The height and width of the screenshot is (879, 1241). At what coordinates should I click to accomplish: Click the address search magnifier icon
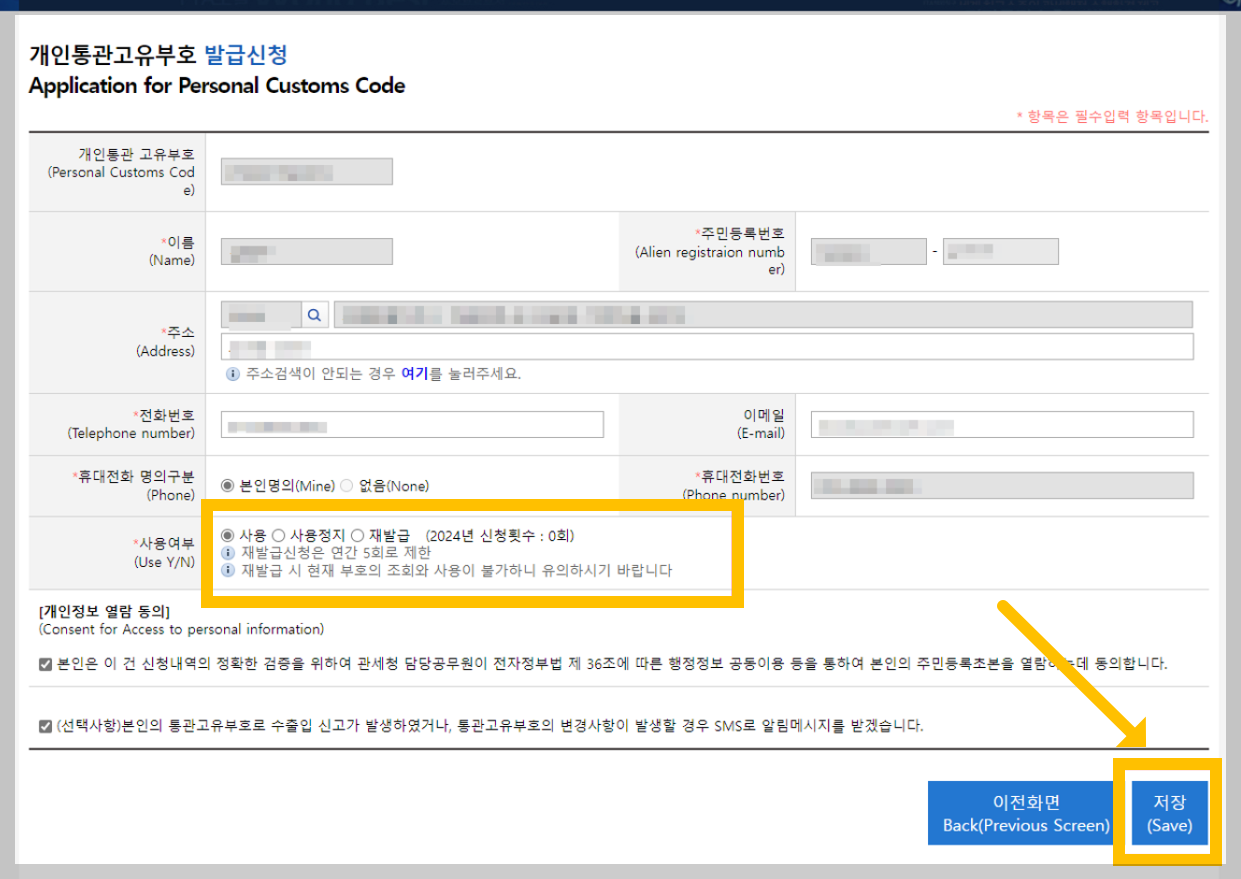pyautogui.click(x=314, y=316)
